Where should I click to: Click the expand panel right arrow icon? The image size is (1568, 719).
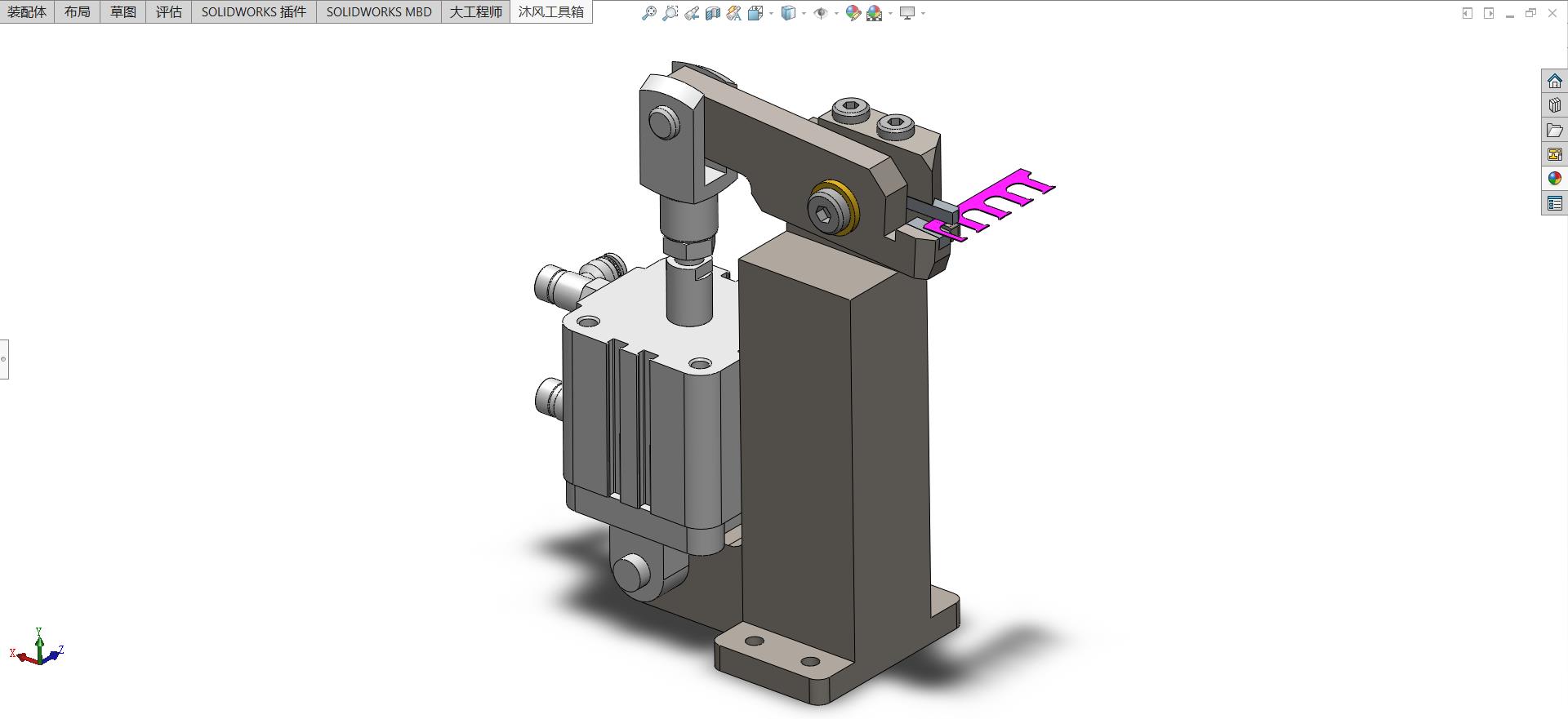point(1489,13)
